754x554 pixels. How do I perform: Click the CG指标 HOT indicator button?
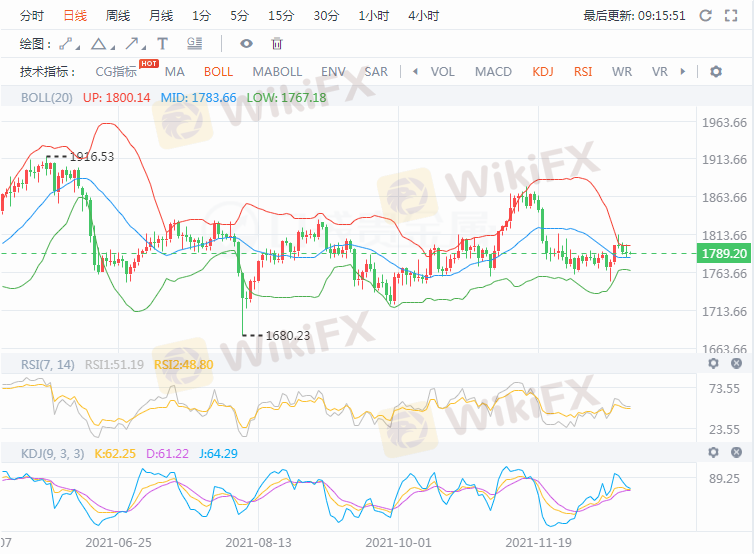click(x=117, y=72)
